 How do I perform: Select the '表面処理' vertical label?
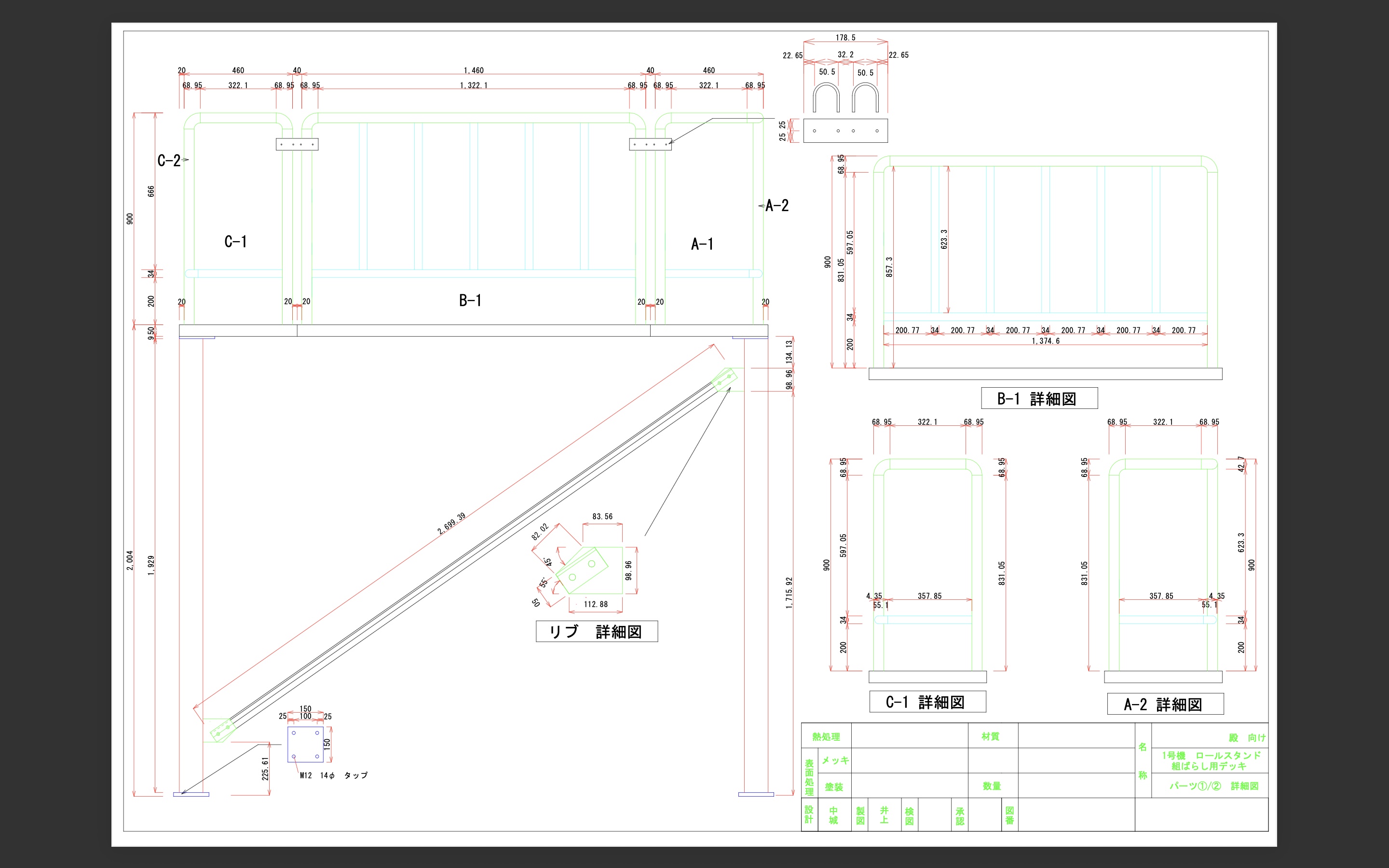coord(809,777)
